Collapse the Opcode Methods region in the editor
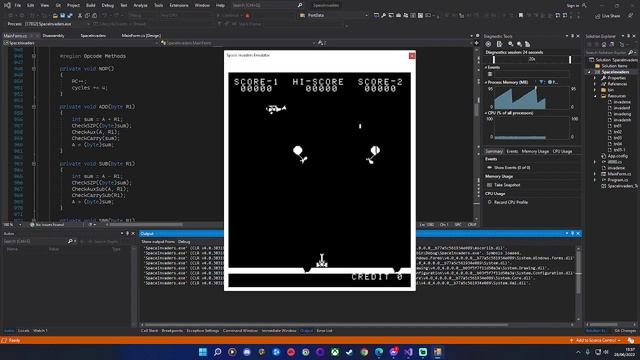This screenshot has width=640, height=360. coord(34,56)
